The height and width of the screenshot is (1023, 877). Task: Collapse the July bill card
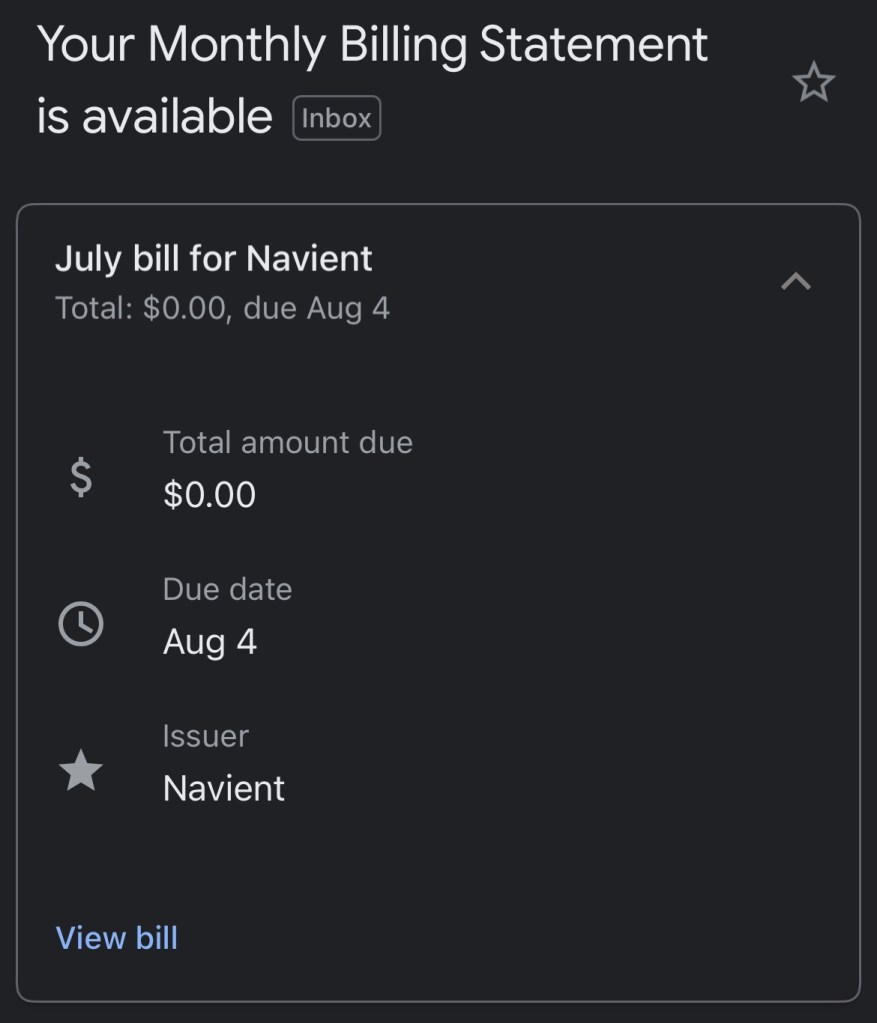point(795,282)
